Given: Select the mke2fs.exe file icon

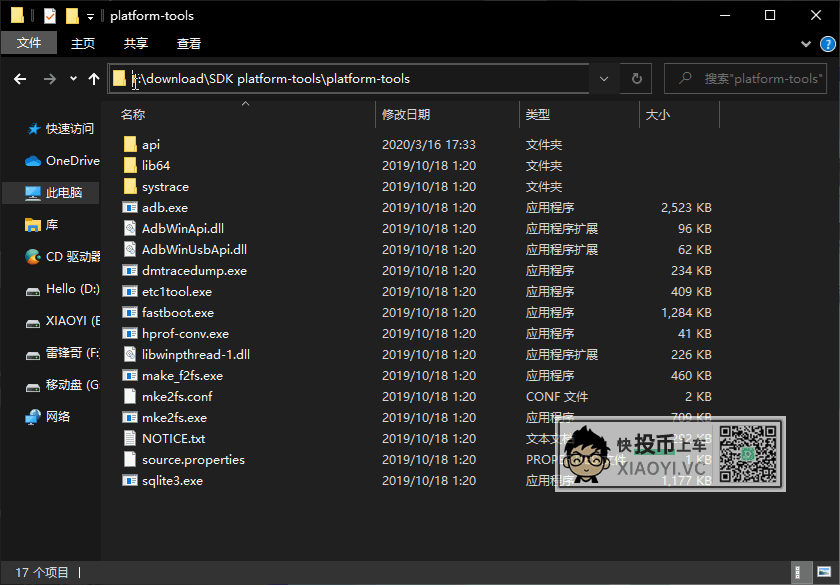Looking at the screenshot, I should (x=130, y=417).
